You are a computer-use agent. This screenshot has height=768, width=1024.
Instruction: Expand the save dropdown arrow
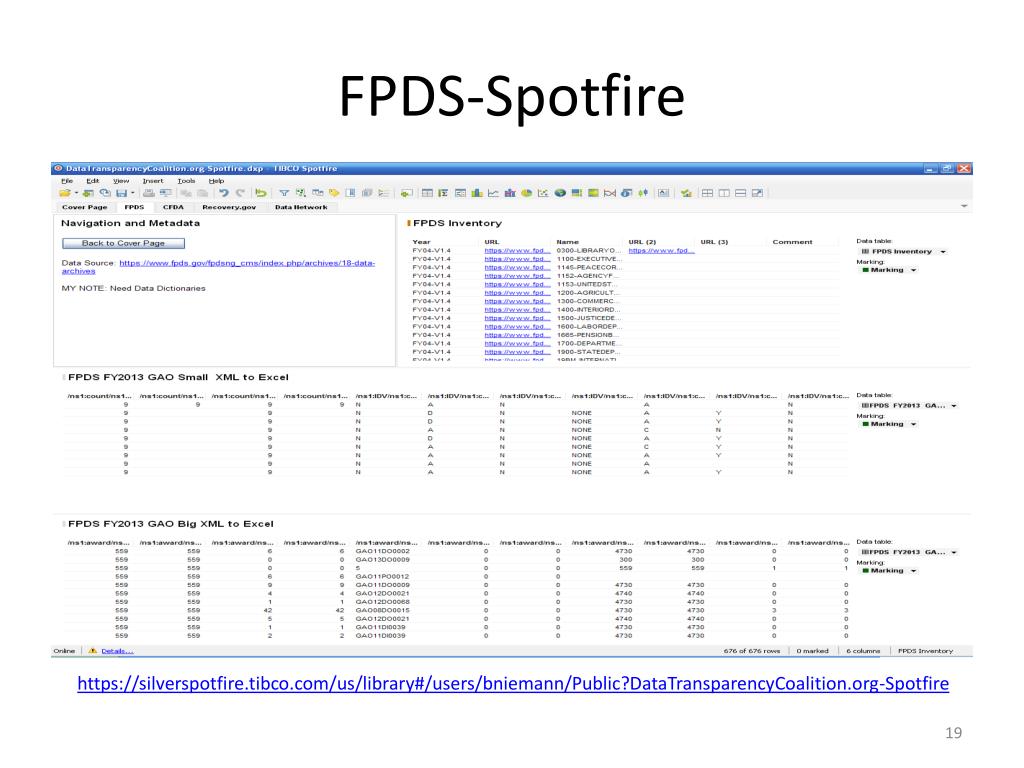(133, 193)
